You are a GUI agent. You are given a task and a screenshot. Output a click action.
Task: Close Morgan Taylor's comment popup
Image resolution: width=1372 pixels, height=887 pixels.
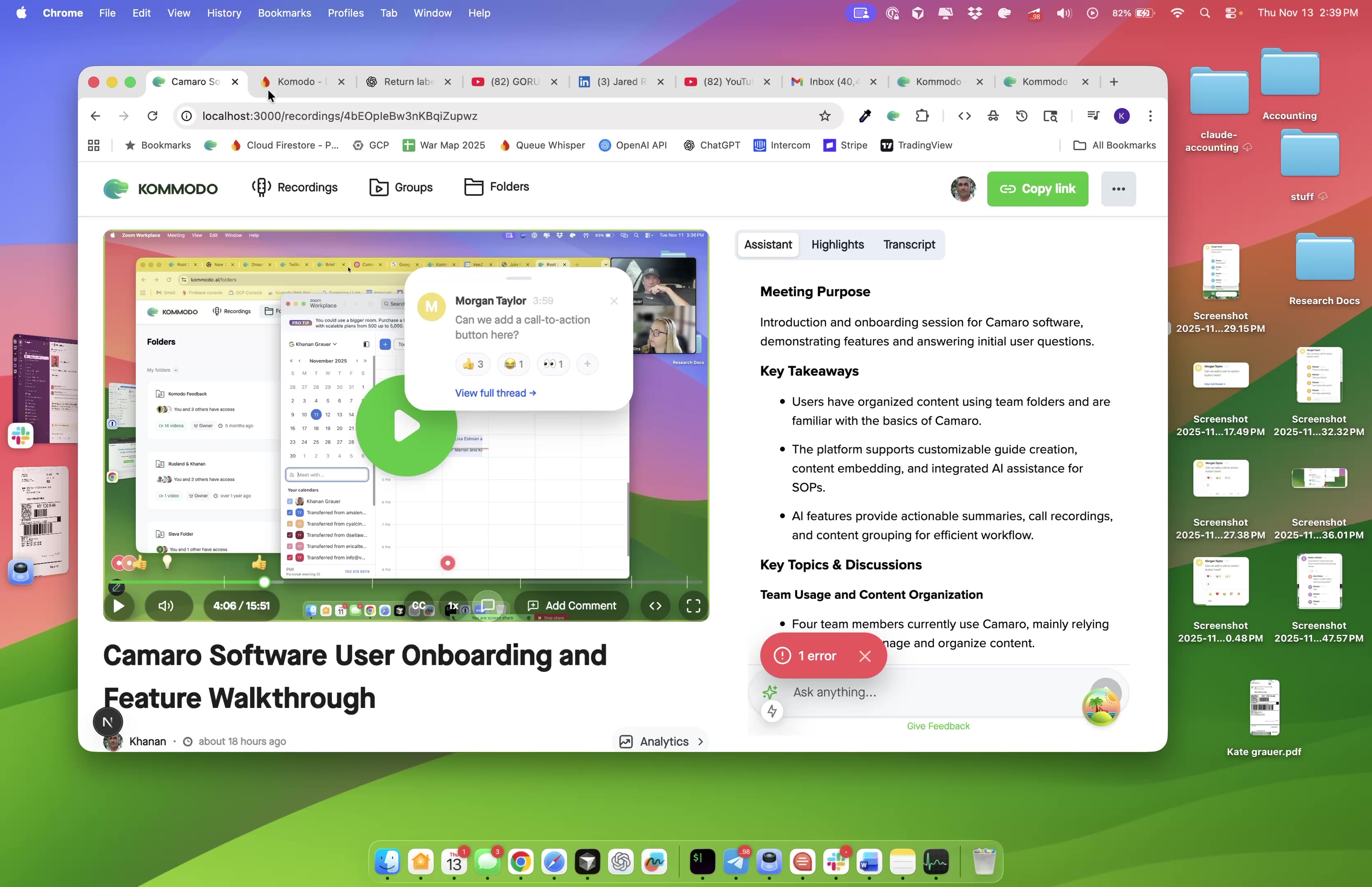coord(614,301)
